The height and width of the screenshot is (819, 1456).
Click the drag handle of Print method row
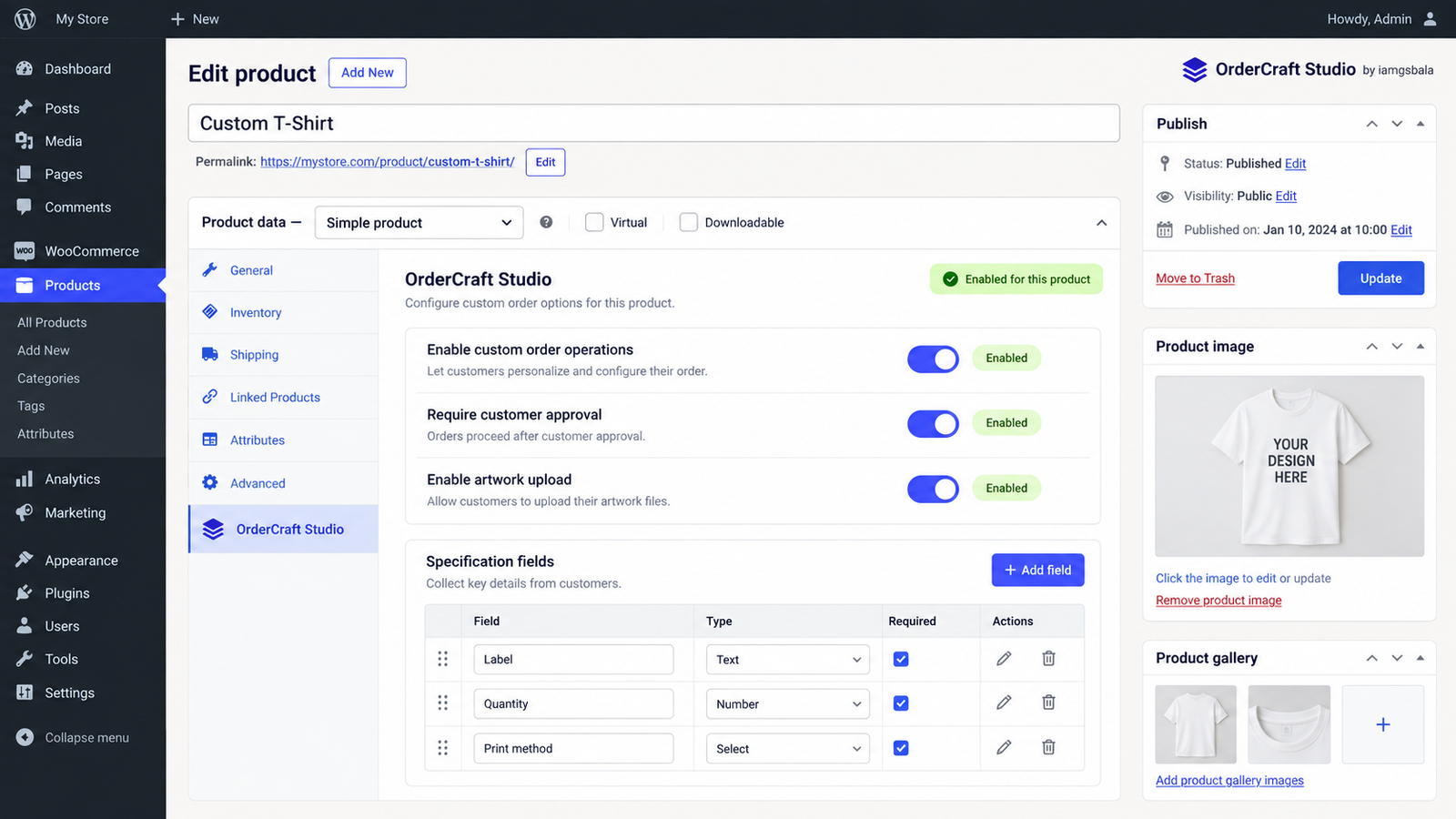point(443,748)
